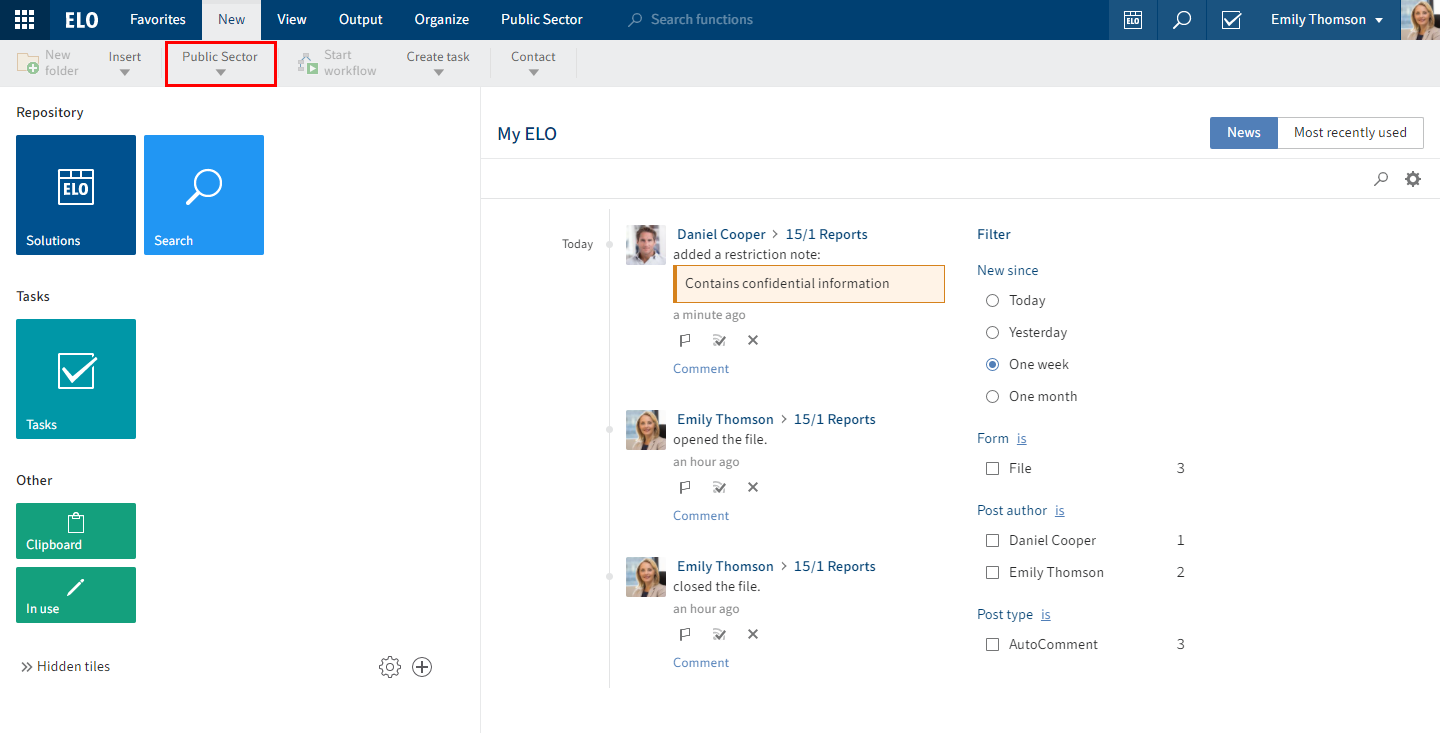Open the Clipboard tile
Viewport: 1440px width, 733px height.
(x=76, y=531)
